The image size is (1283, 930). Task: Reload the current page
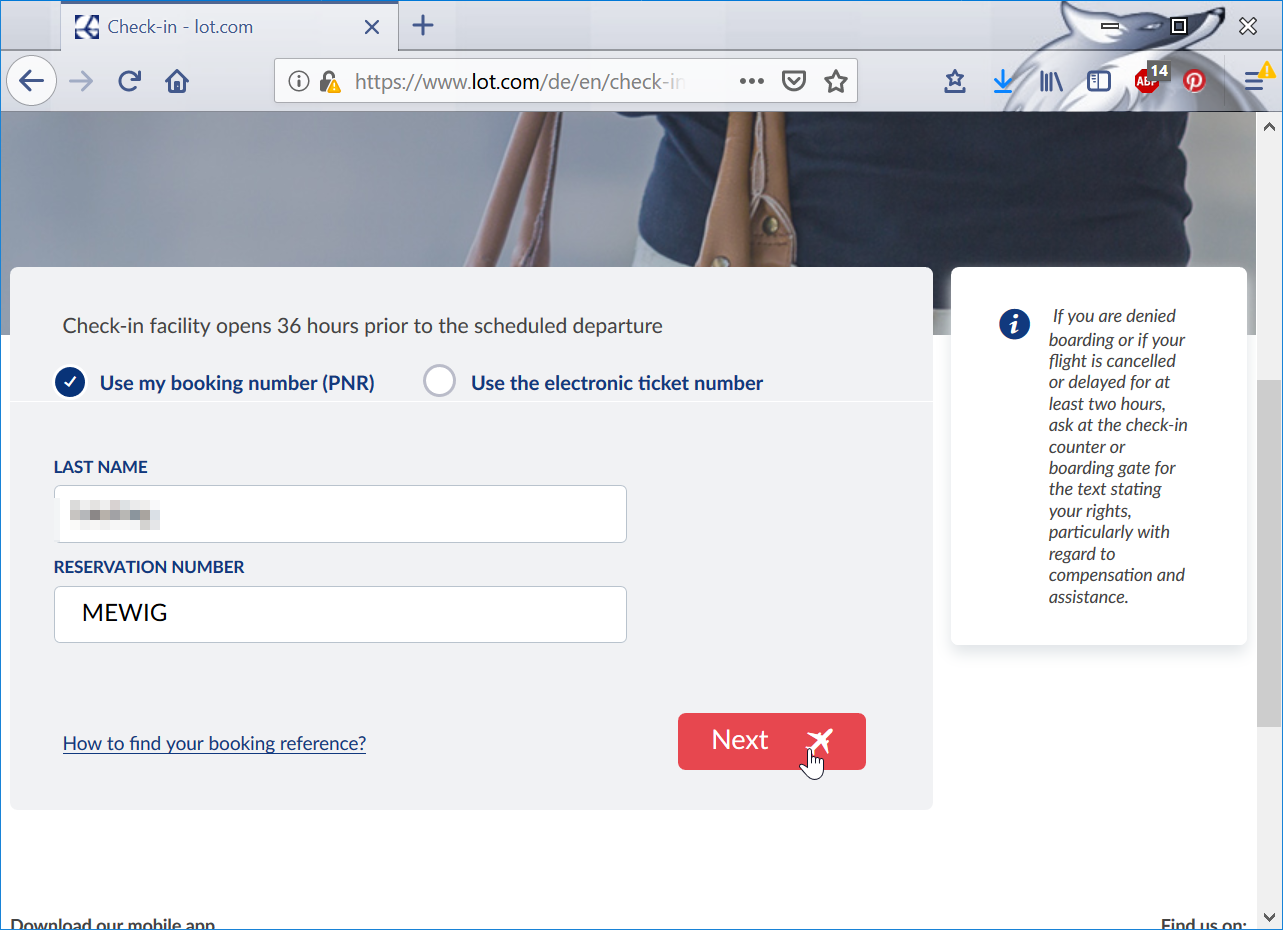tap(129, 81)
